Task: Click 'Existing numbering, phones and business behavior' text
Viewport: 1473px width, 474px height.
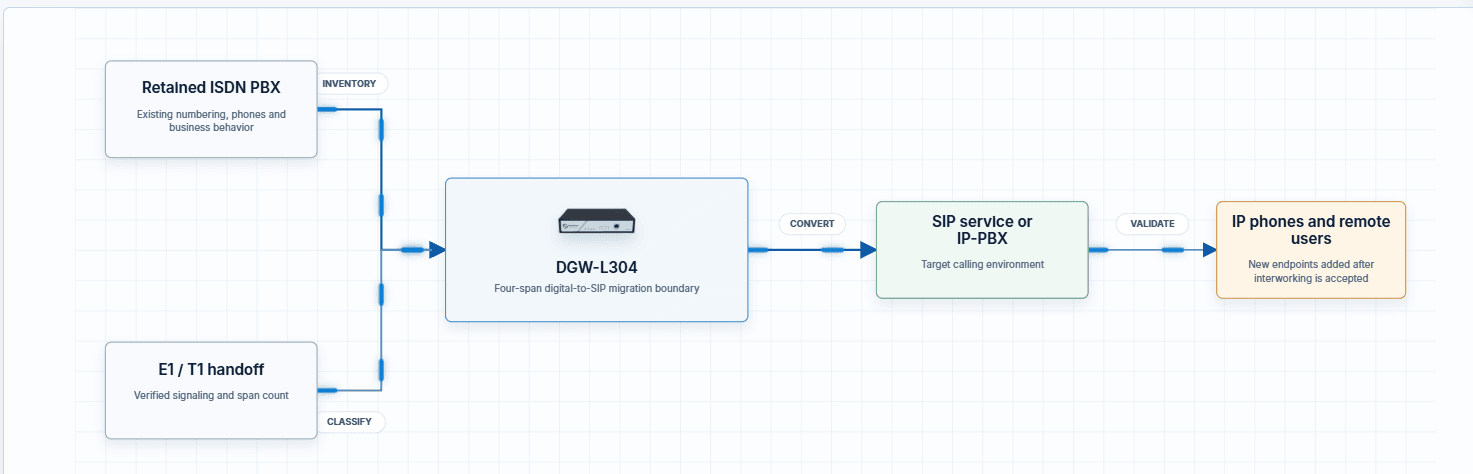Action: click(211, 121)
